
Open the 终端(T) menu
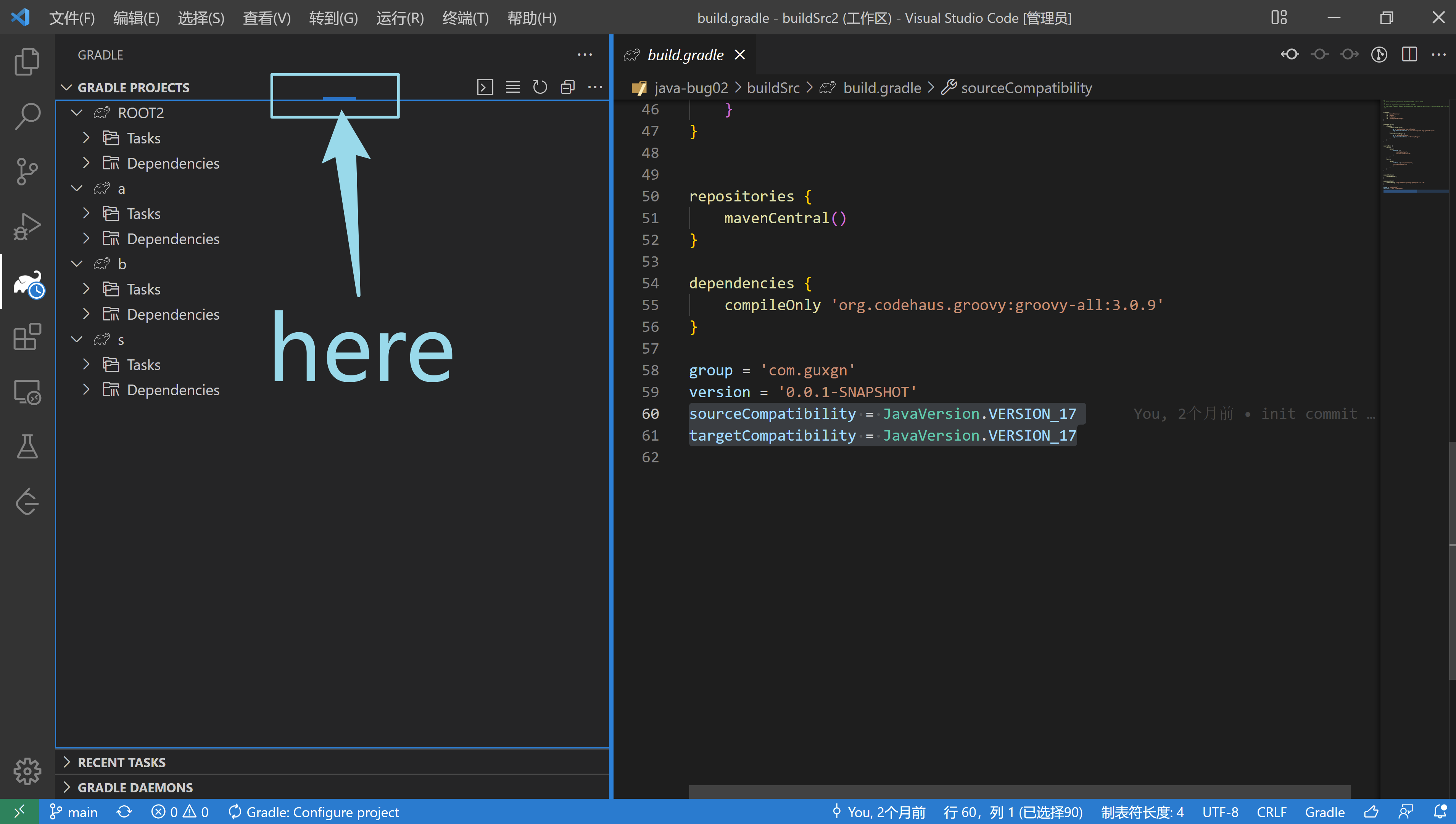pyautogui.click(x=465, y=18)
